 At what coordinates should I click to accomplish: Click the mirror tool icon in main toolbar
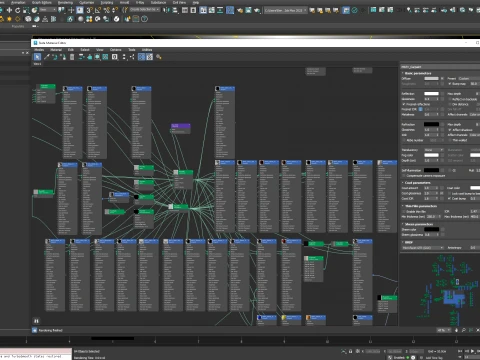tap(167, 10)
